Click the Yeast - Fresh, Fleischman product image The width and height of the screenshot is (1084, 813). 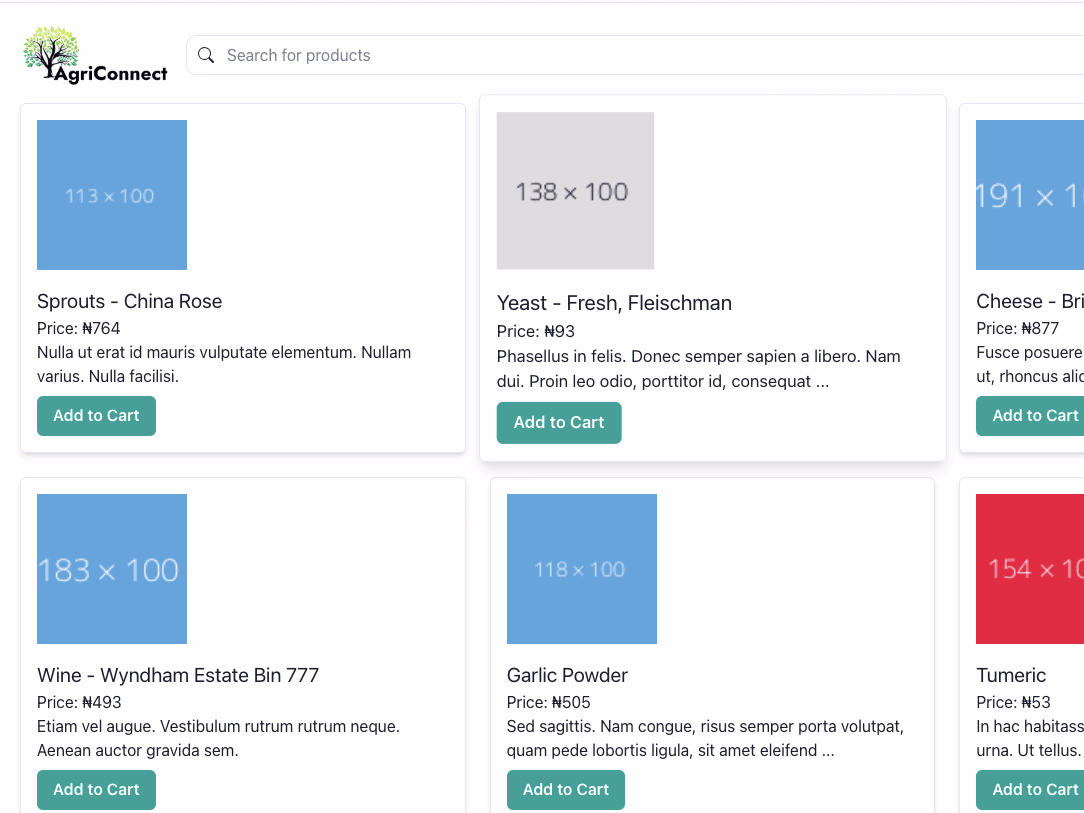(575, 190)
